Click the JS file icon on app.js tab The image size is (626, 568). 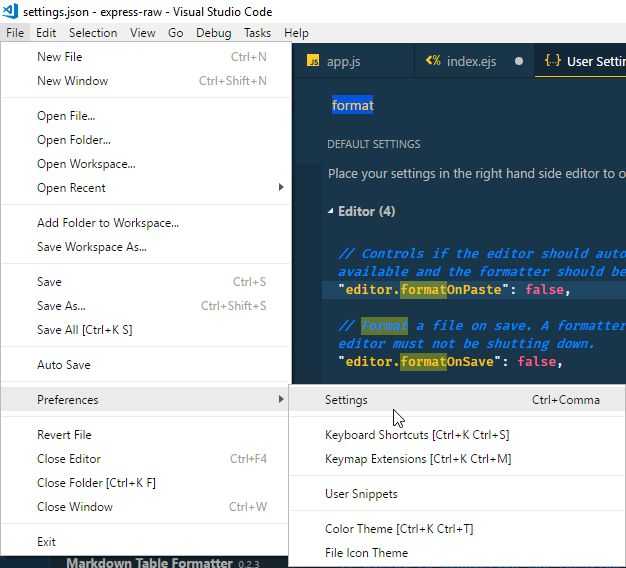(313, 61)
